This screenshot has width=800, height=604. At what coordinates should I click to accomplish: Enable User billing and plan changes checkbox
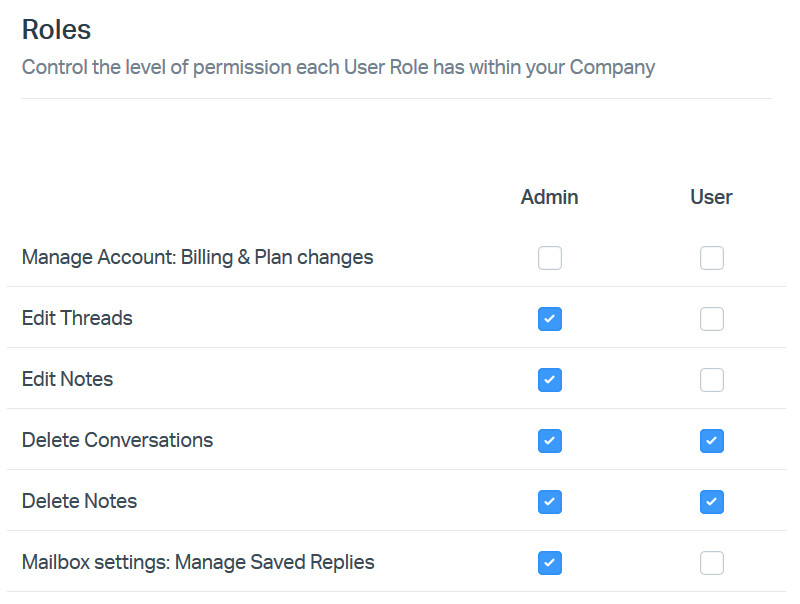point(711,258)
